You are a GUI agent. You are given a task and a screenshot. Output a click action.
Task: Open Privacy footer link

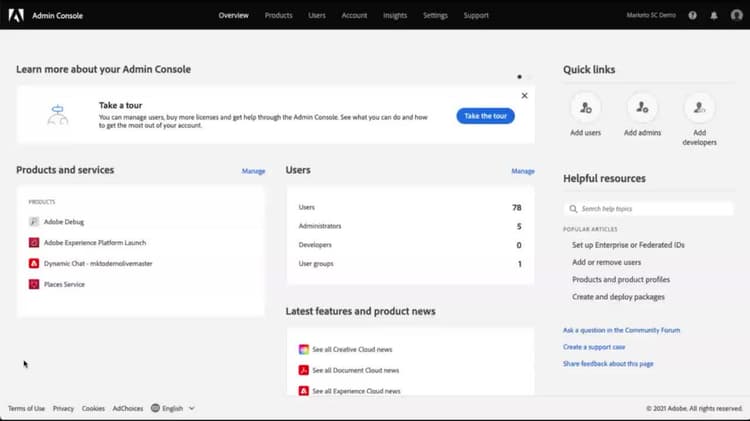click(x=64, y=408)
